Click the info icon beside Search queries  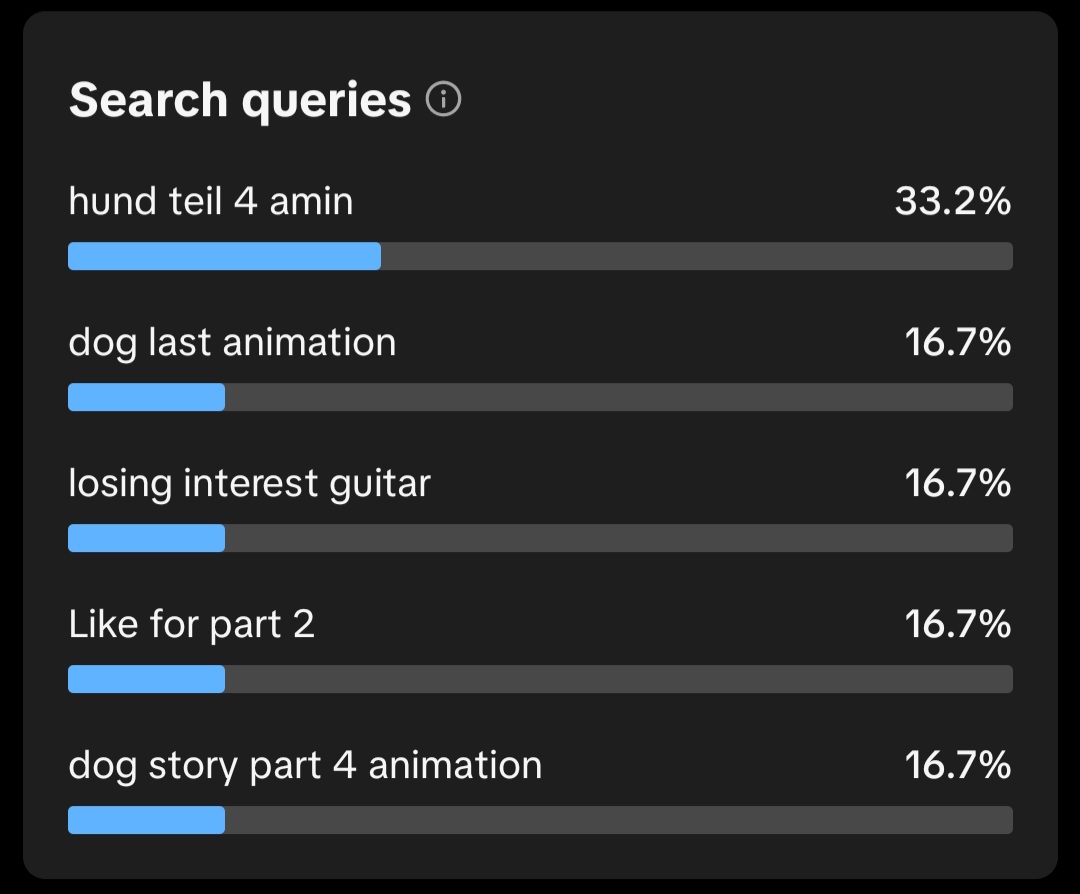click(443, 100)
